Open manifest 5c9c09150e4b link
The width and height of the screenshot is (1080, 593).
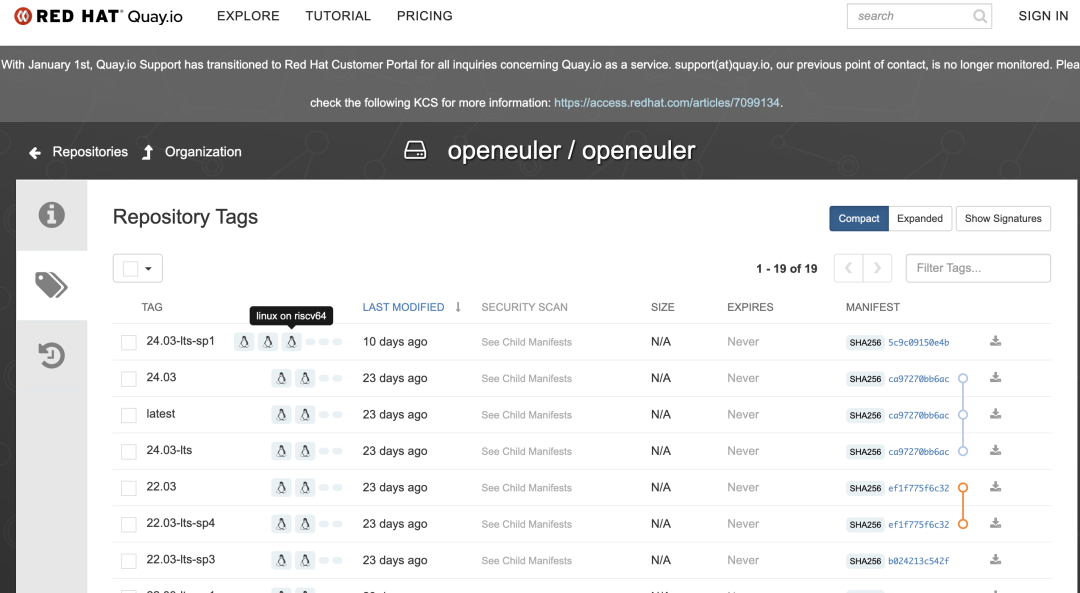[918, 342]
